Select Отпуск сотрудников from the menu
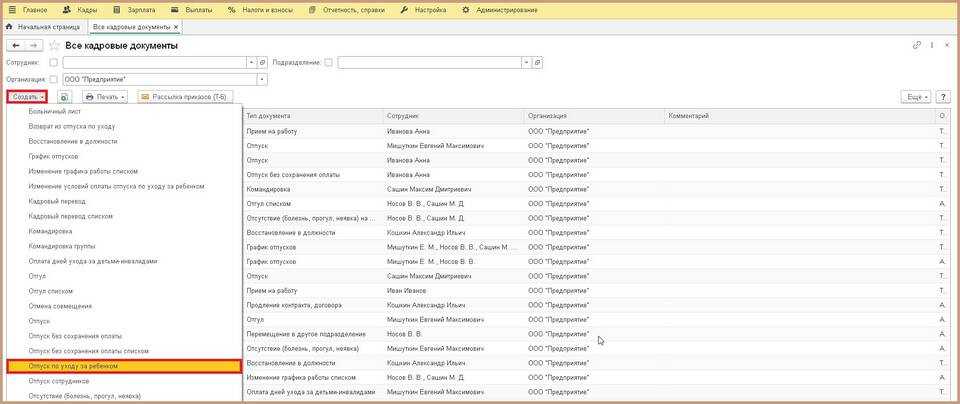The image size is (960, 404). pyautogui.click(x=124, y=381)
